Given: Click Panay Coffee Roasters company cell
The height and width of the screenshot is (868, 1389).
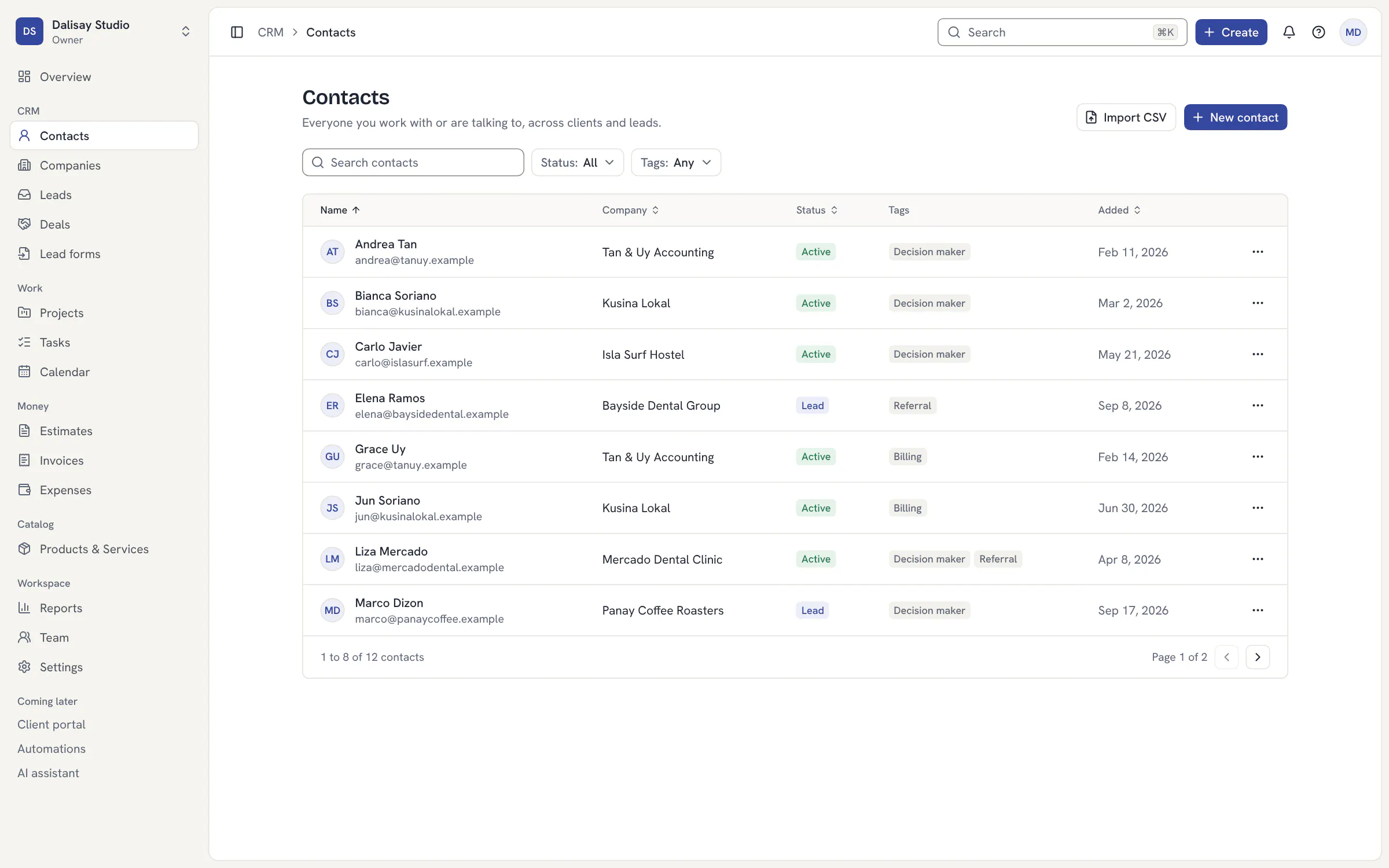Looking at the screenshot, I should click(x=663, y=610).
